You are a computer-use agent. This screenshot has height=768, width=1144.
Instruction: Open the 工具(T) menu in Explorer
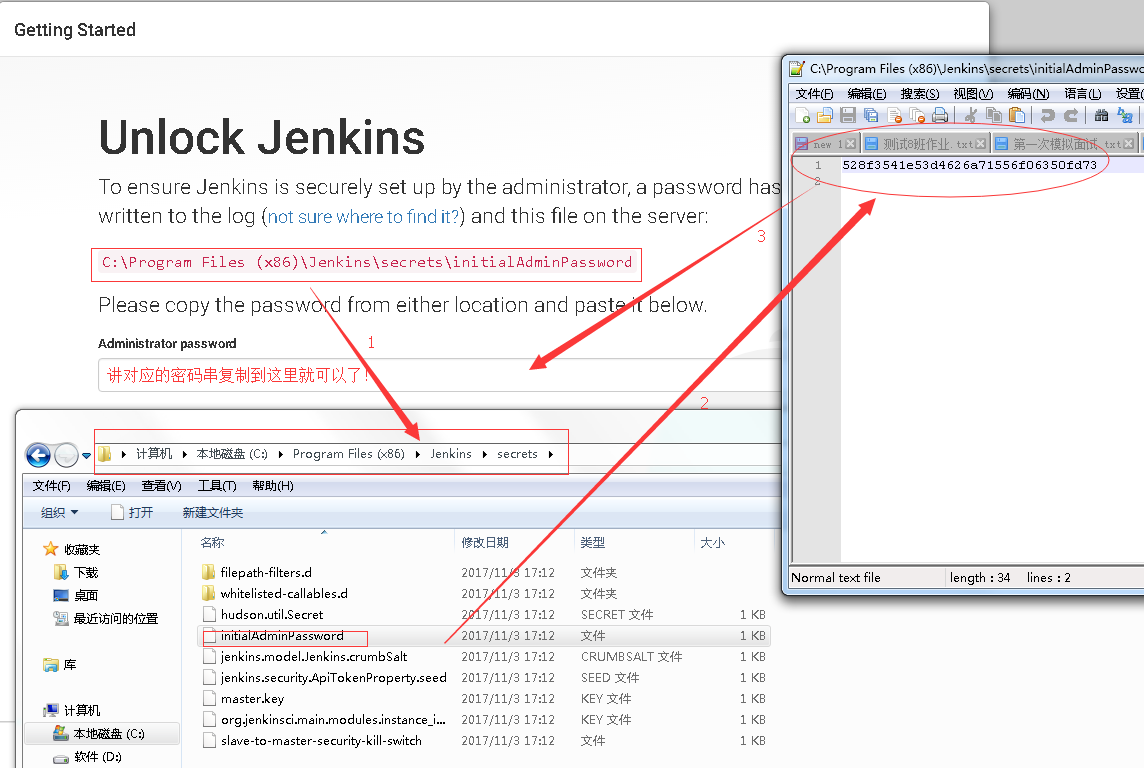tap(217, 486)
